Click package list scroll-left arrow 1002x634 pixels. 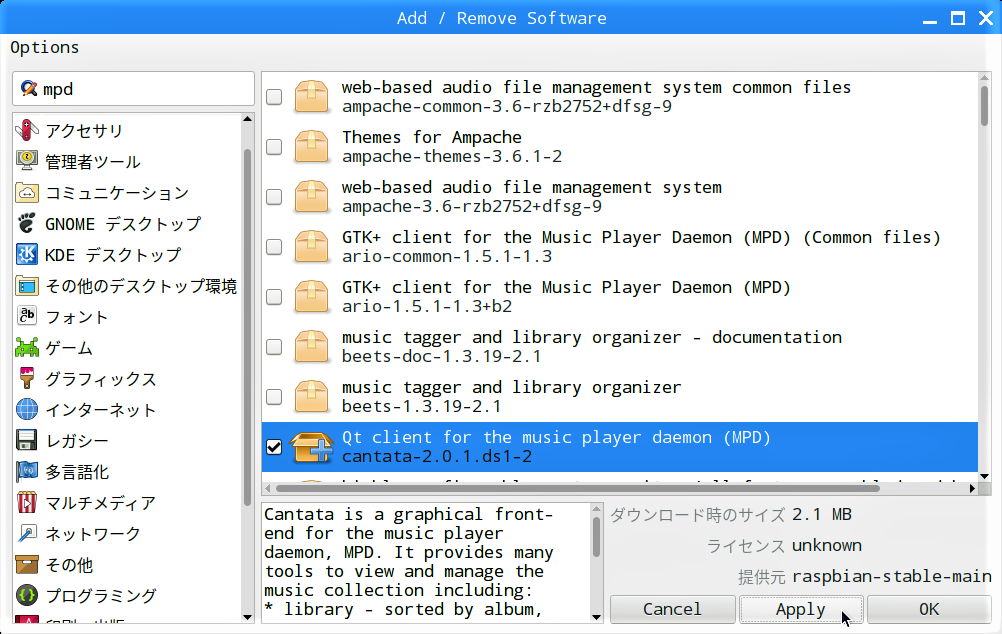(268, 488)
